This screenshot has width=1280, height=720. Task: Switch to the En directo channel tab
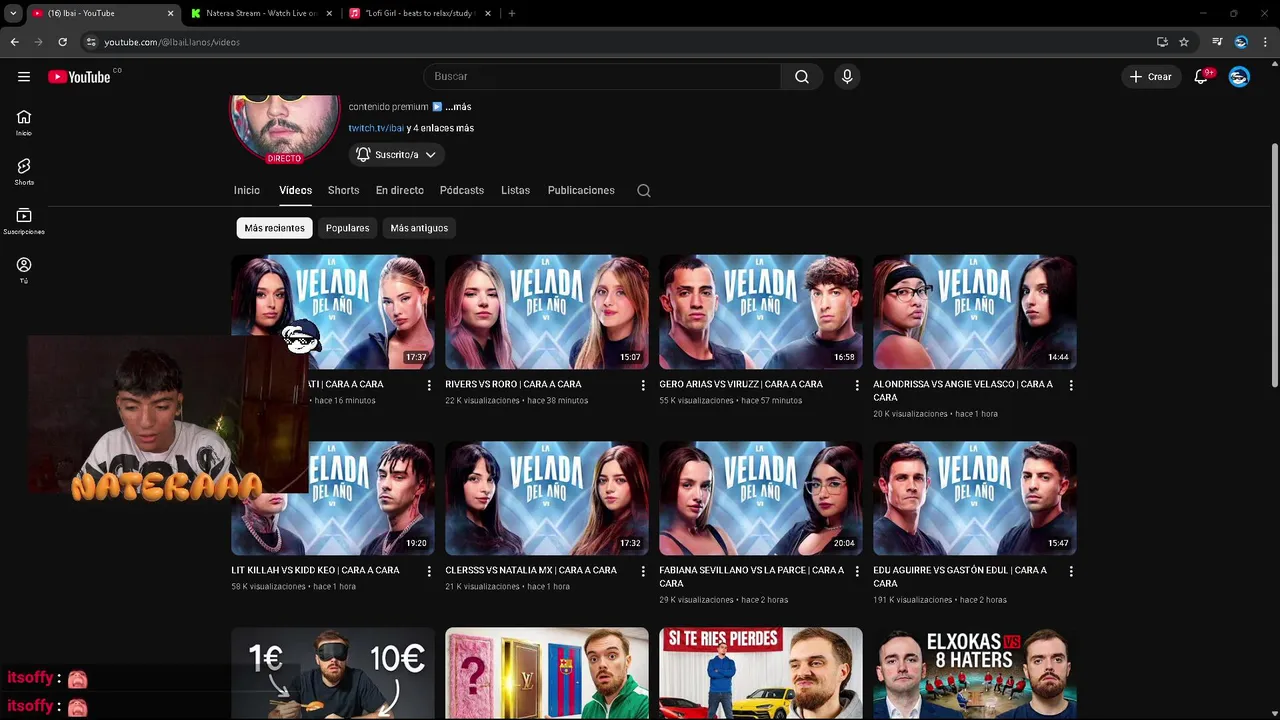coord(400,190)
